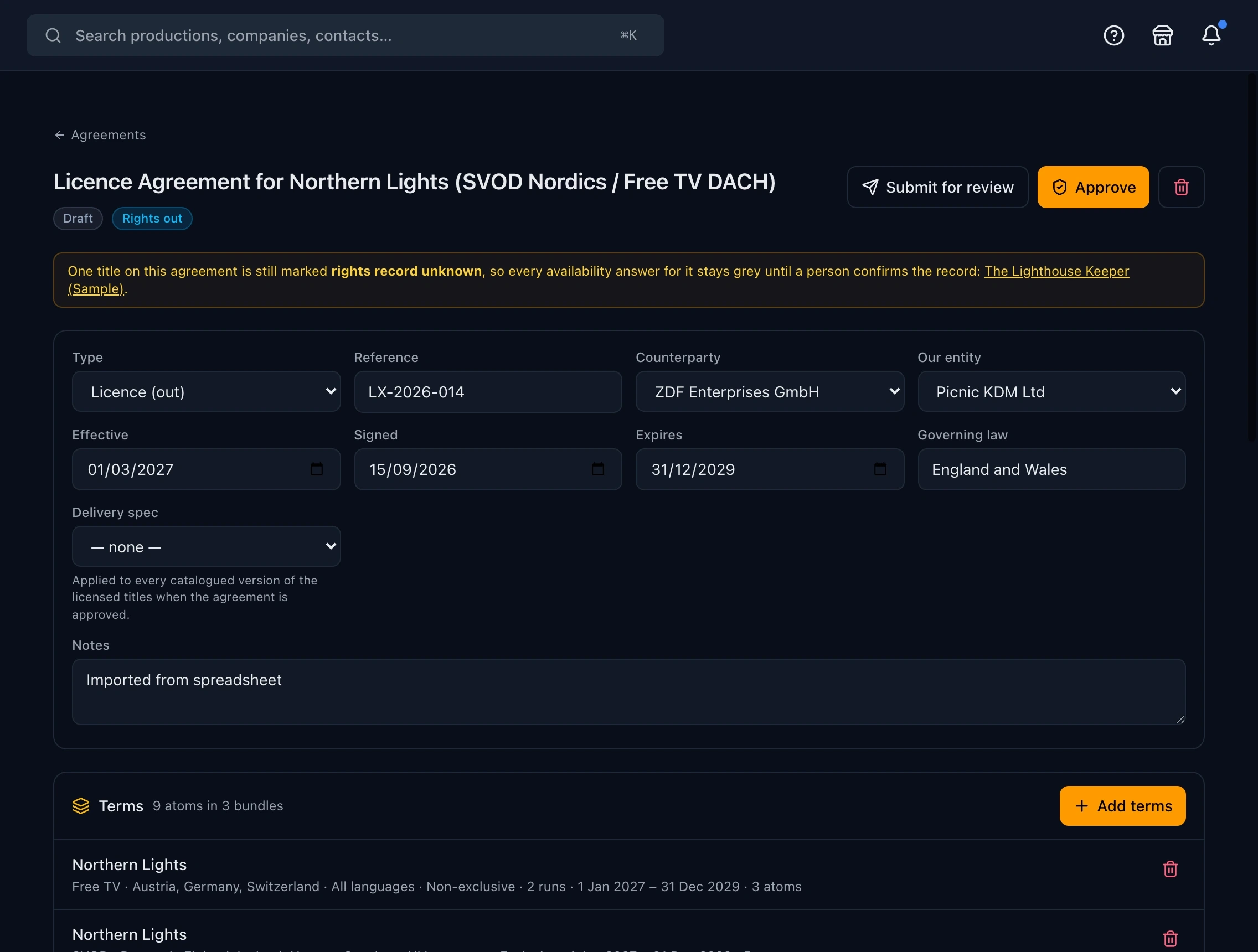Screen dimensions: 1258x952
Task: Click the agreement title heading
Action: pyautogui.click(x=414, y=182)
